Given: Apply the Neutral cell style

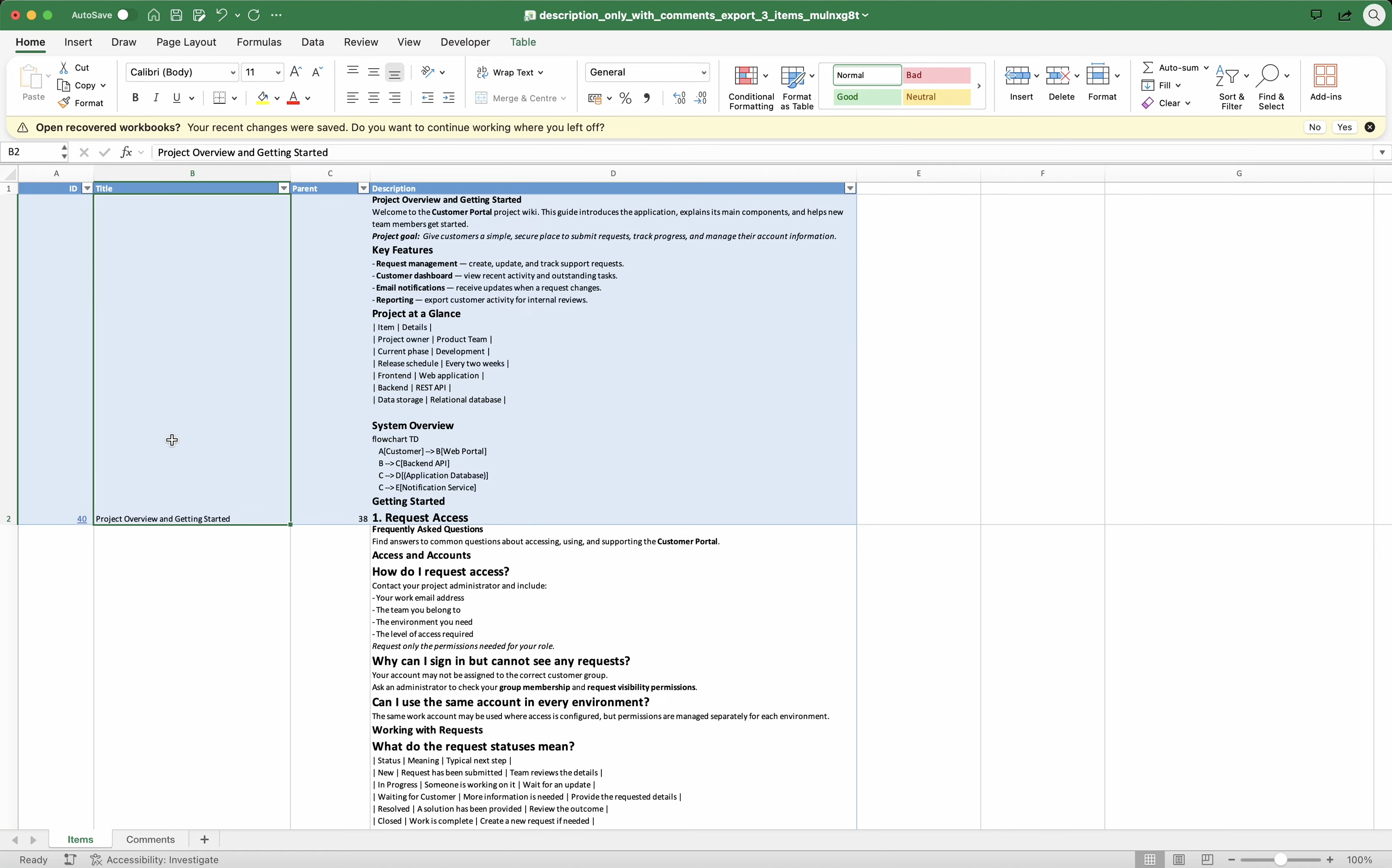Looking at the screenshot, I should click(936, 97).
